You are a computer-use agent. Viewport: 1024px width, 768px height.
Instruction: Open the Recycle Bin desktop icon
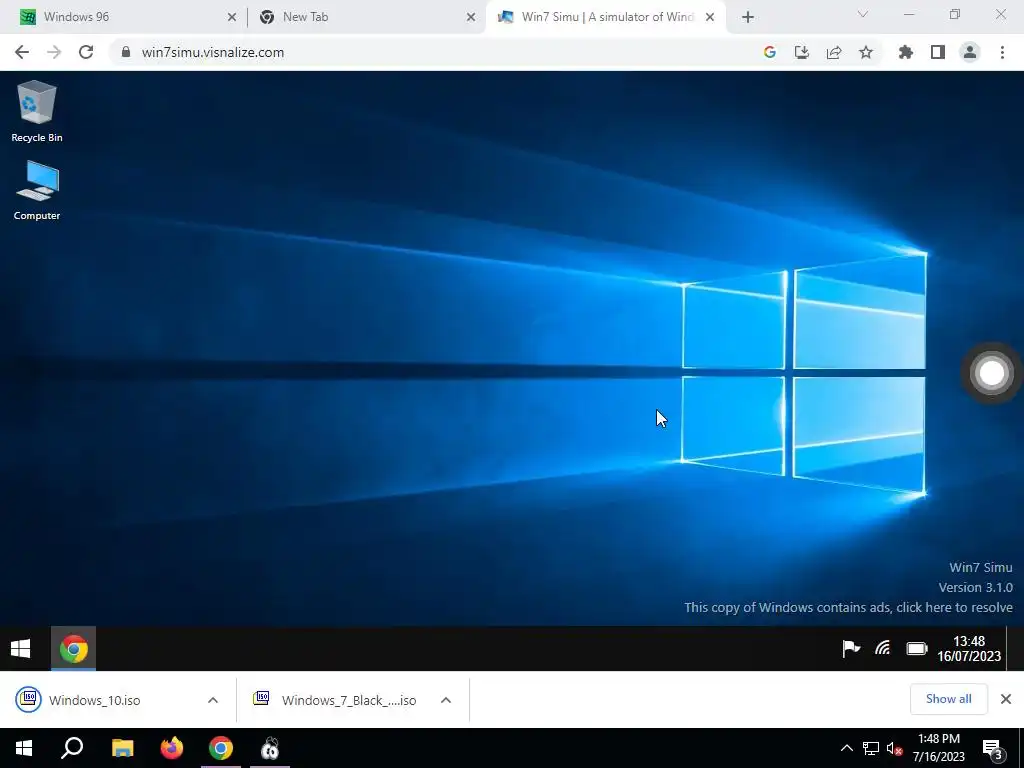pyautogui.click(x=37, y=111)
